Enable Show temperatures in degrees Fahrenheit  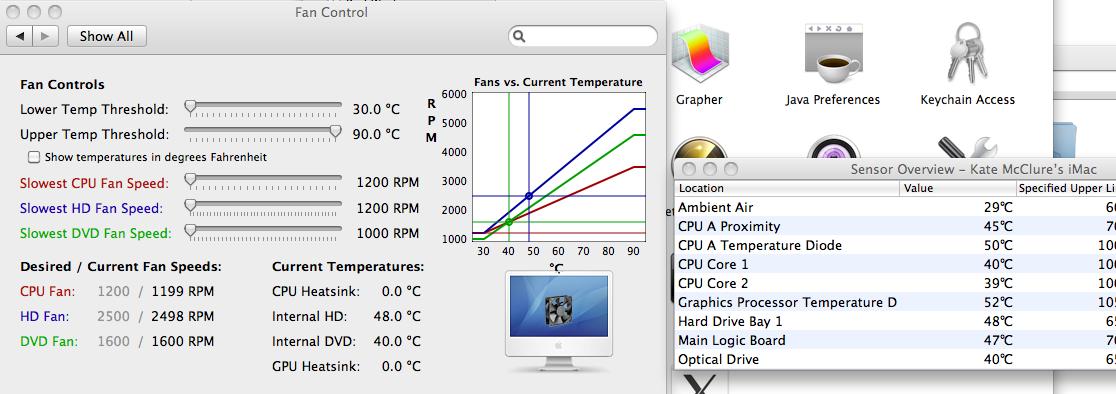coord(33,156)
